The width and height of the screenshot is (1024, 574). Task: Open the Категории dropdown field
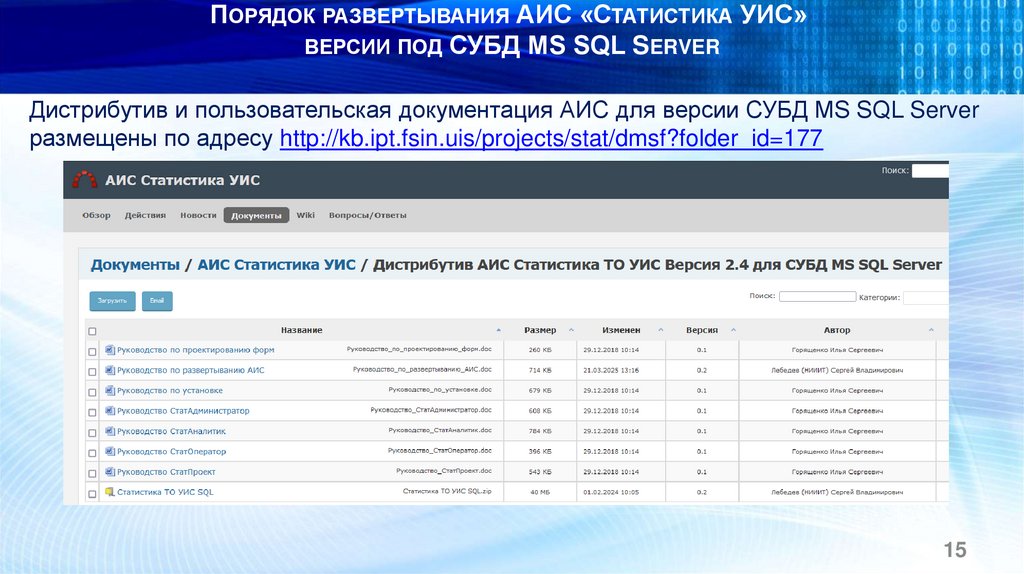(926, 297)
